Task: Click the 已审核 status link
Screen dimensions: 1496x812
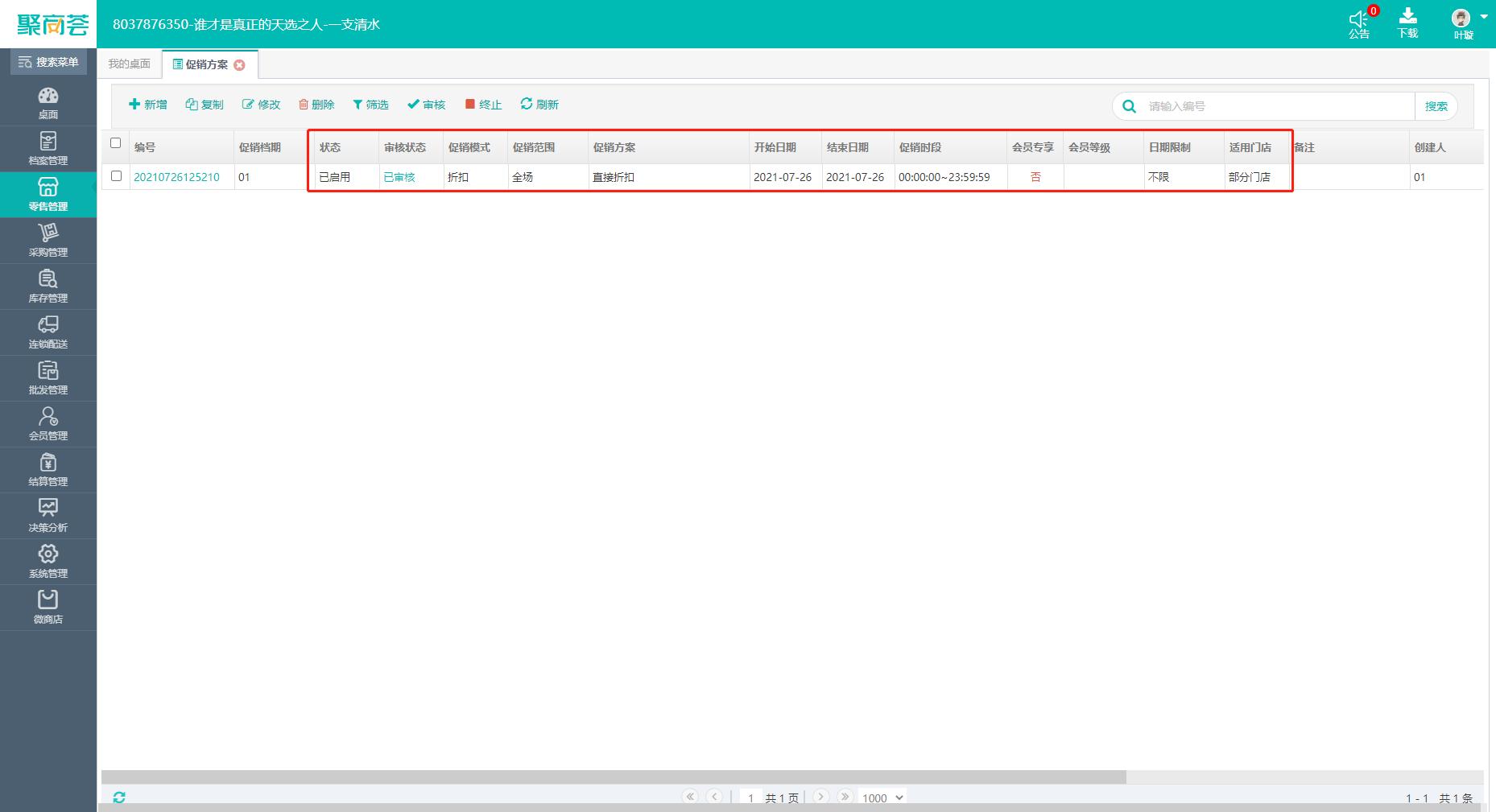Action: coord(399,177)
